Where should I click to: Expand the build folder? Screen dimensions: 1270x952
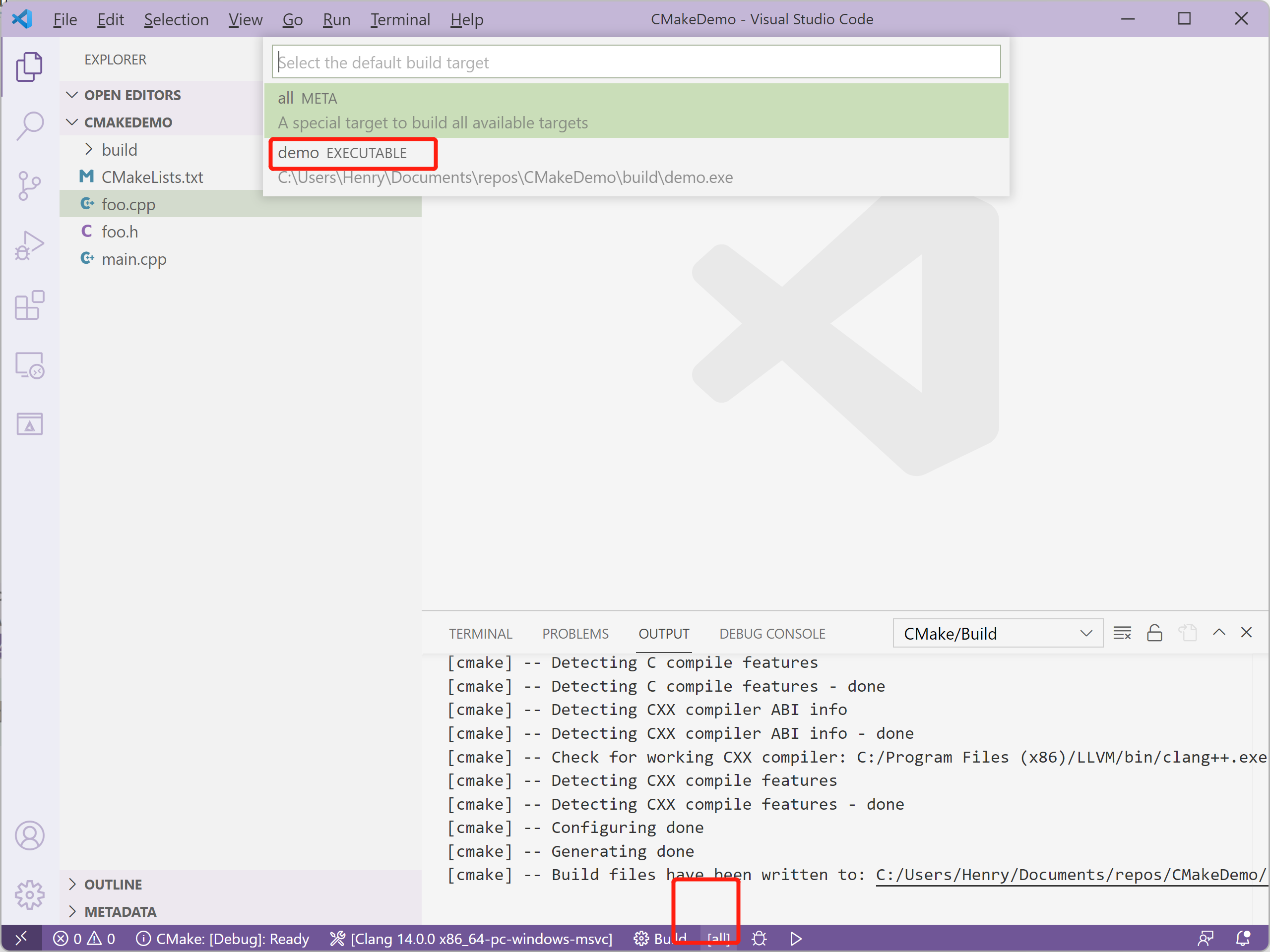click(161, 150)
